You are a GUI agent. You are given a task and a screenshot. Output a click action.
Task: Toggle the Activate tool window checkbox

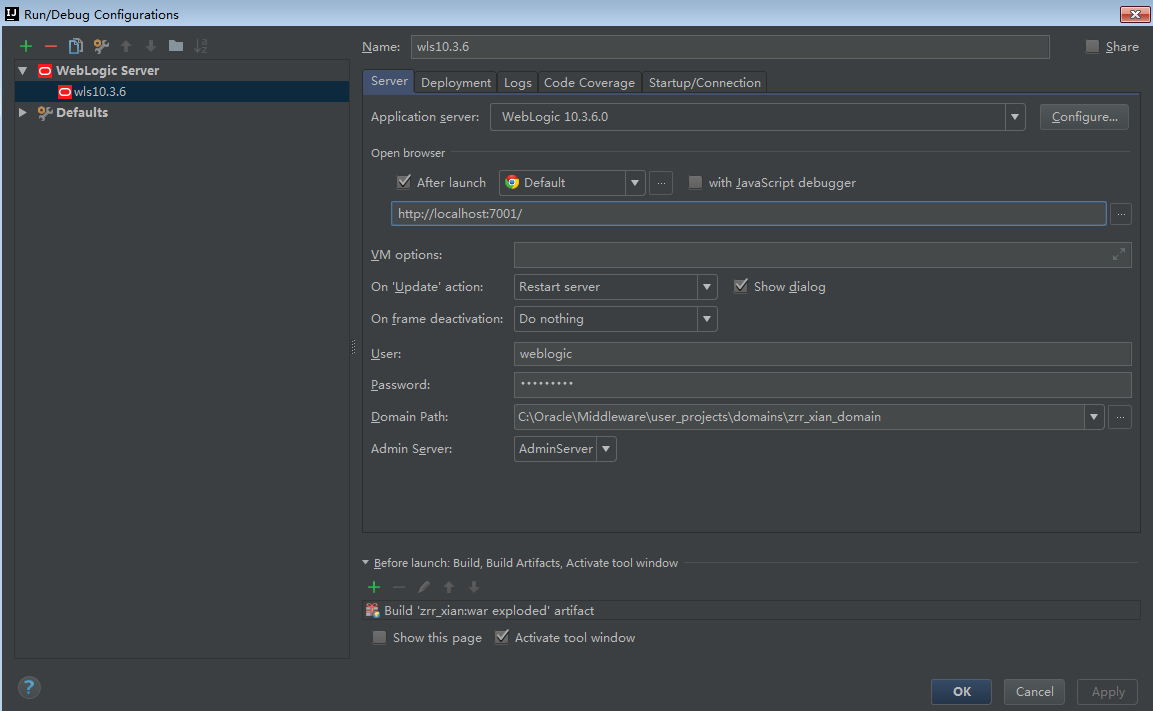(x=501, y=637)
